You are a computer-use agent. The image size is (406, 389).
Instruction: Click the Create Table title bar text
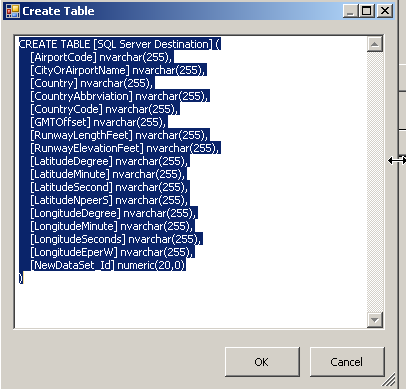tap(58, 11)
